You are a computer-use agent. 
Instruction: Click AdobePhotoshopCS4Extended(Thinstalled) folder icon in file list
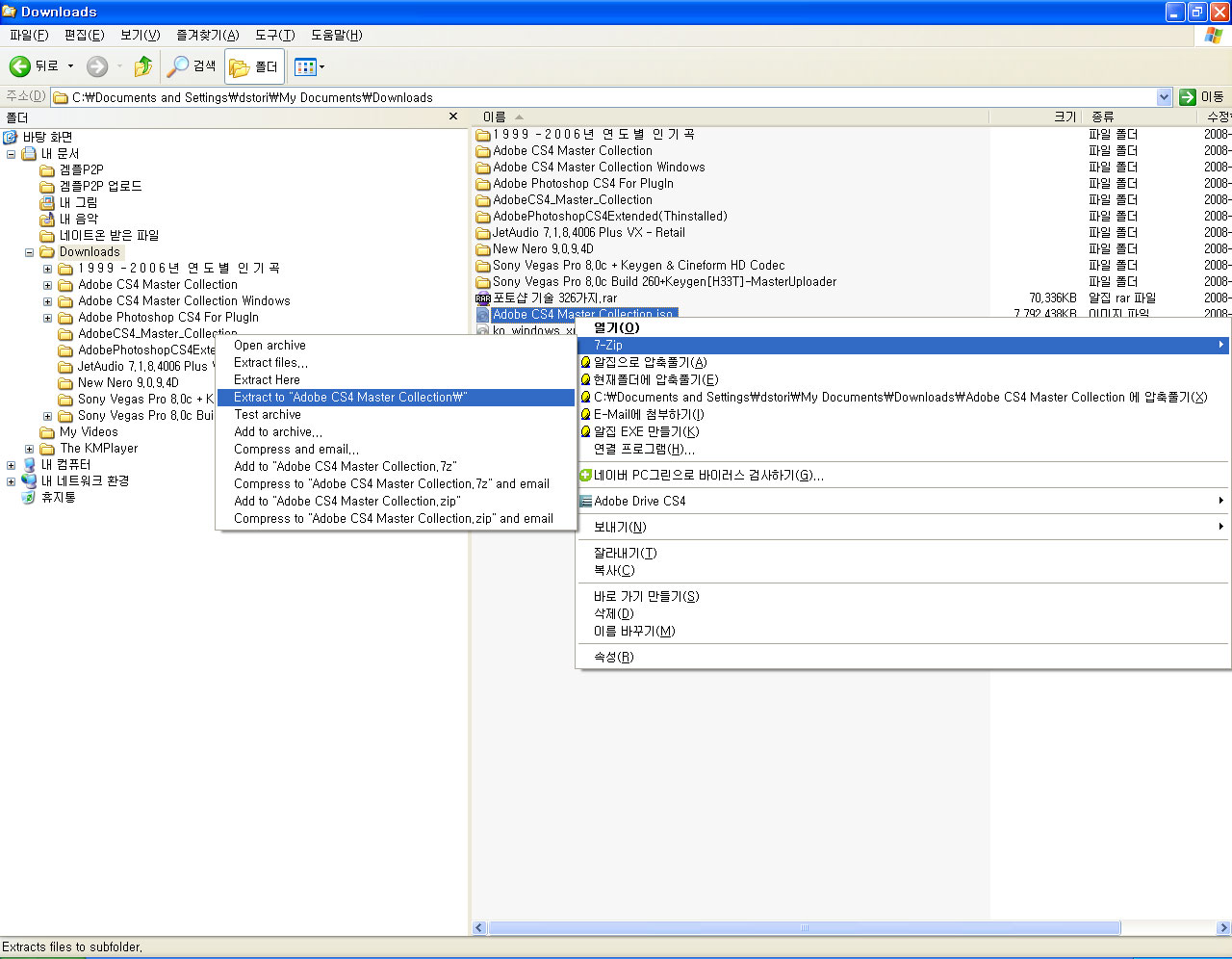click(x=483, y=217)
